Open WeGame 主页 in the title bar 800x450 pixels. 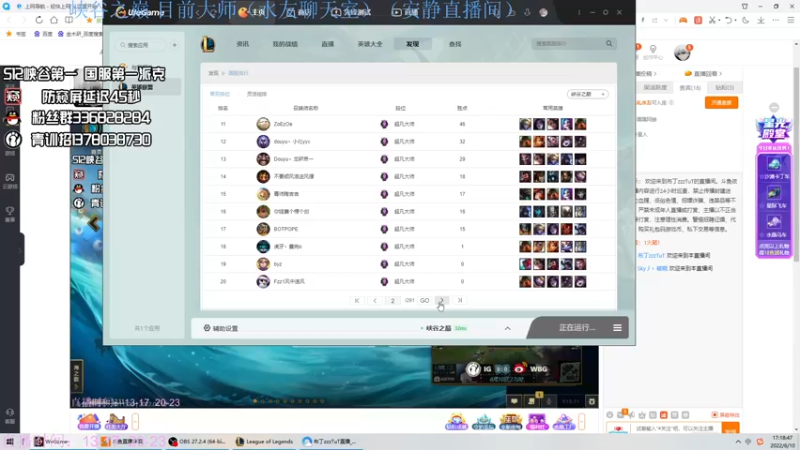click(x=254, y=12)
